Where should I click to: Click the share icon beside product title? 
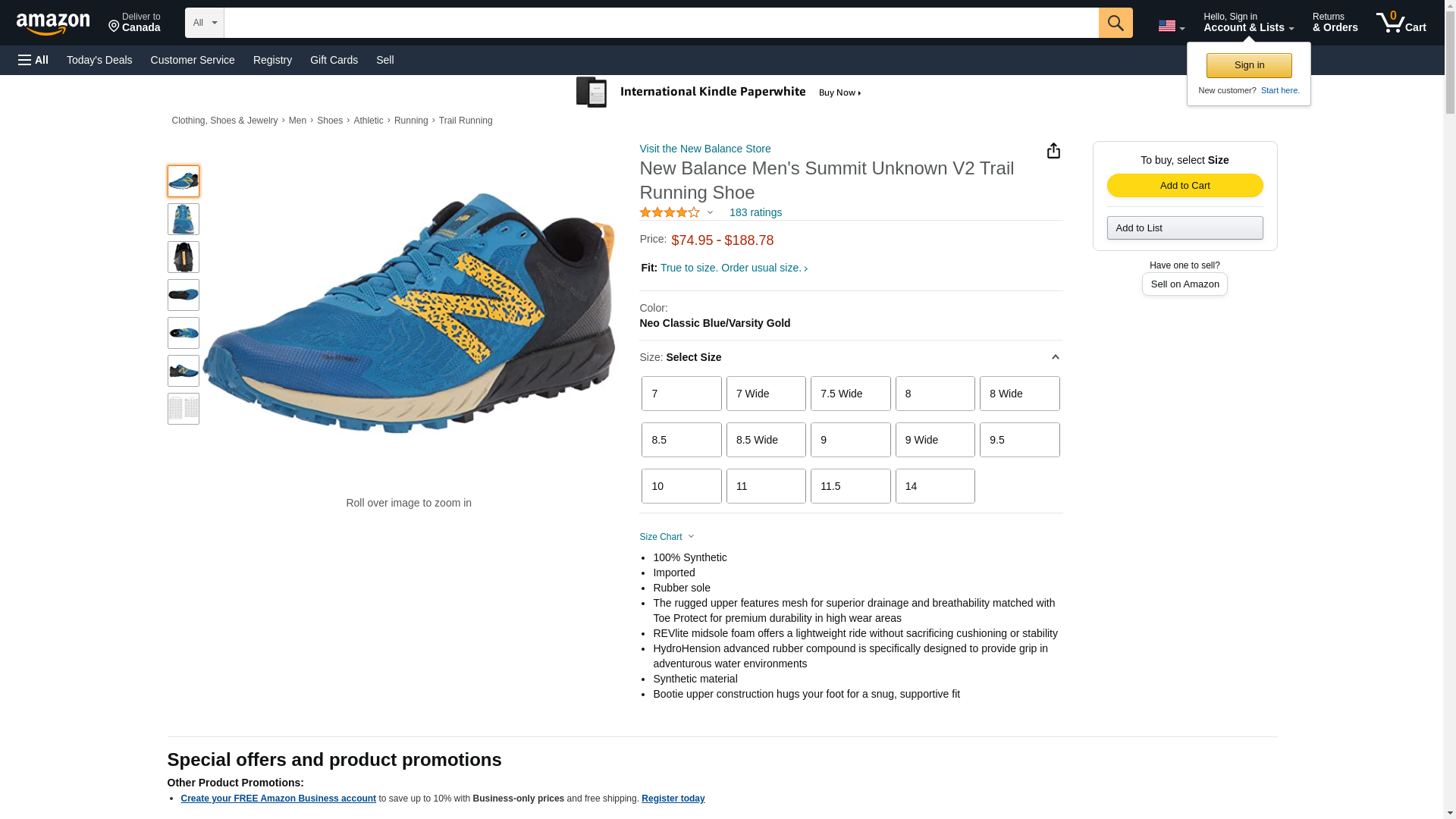click(1053, 151)
